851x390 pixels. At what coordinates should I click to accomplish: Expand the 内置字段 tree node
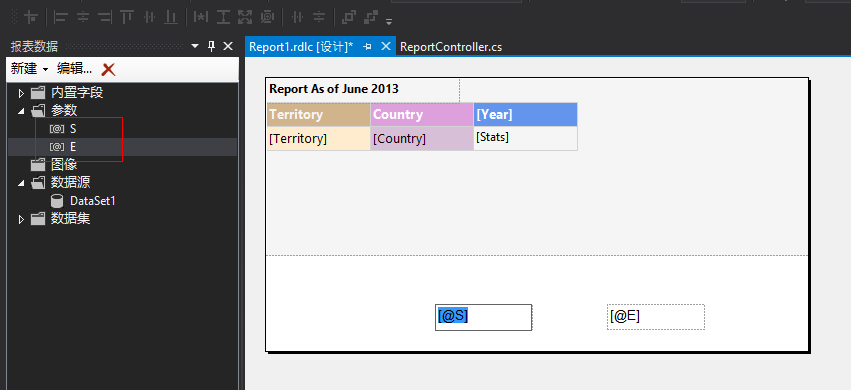pos(21,93)
